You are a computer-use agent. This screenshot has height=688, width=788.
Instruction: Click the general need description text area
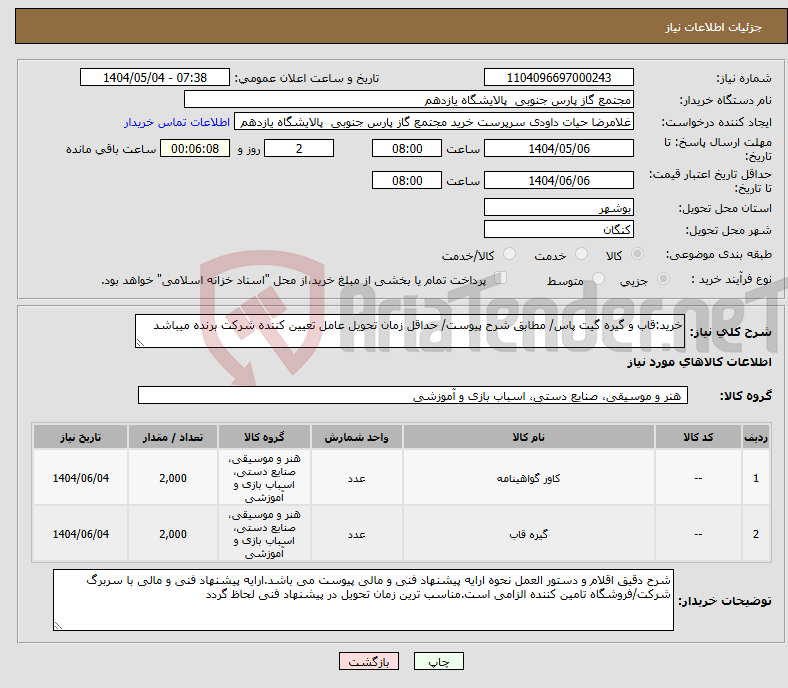410,331
